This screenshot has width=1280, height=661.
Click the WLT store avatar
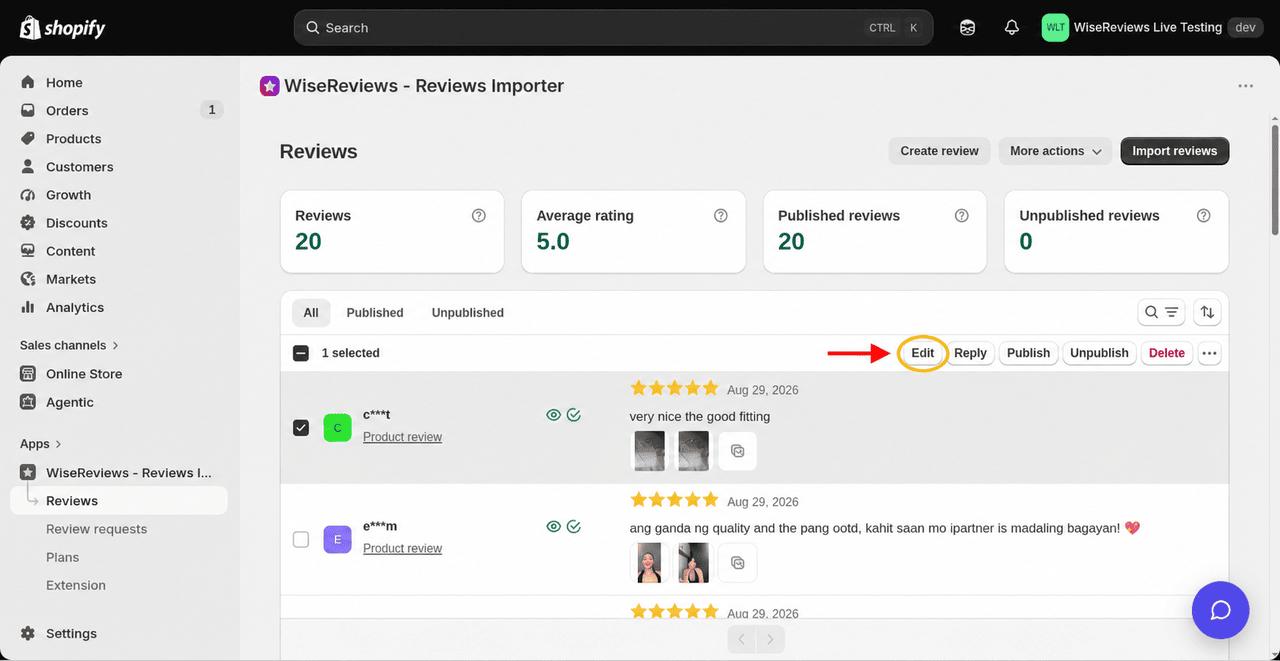[x=1055, y=28]
